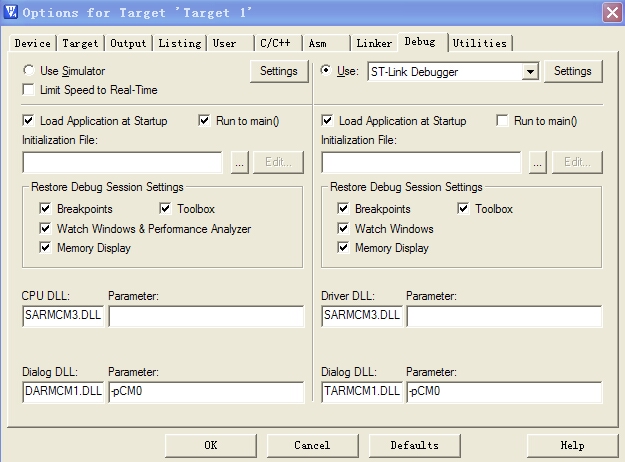Confirm with the OK button
This screenshot has height=462, width=625.
click(211, 446)
